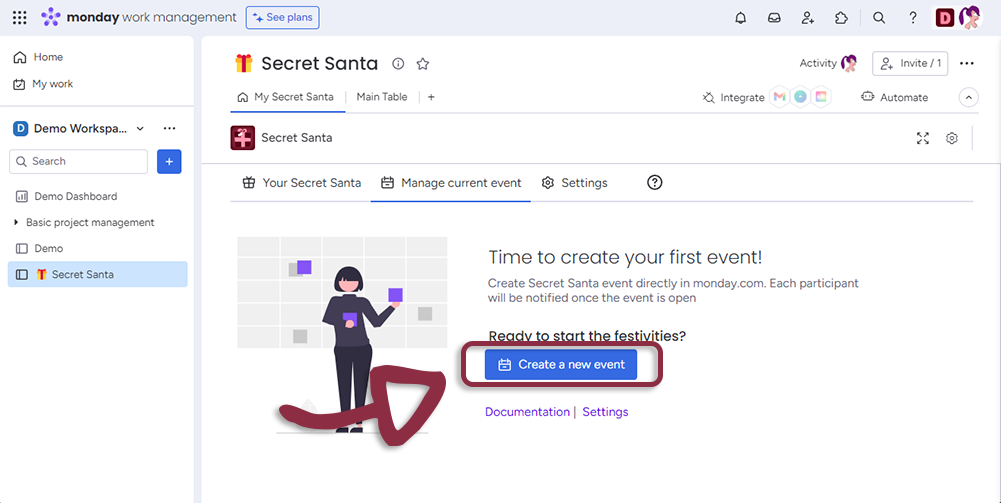The height and width of the screenshot is (503, 1001).
Task: Collapse the board header chevron
Action: pyautogui.click(x=968, y=97)
